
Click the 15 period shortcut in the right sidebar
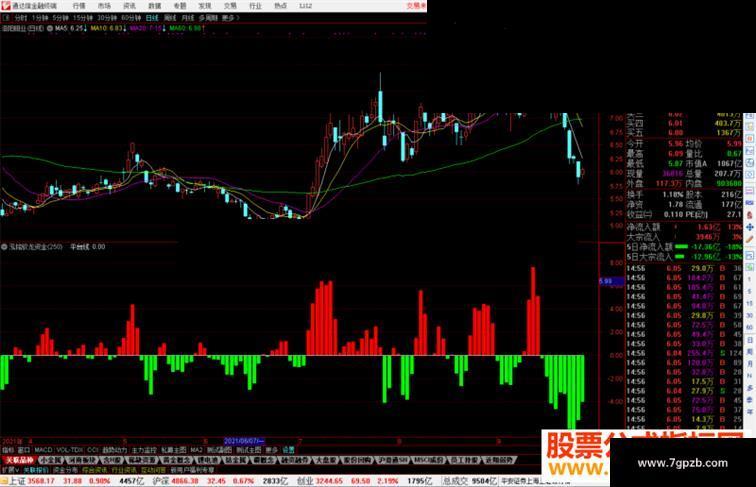tap(750, 304)
